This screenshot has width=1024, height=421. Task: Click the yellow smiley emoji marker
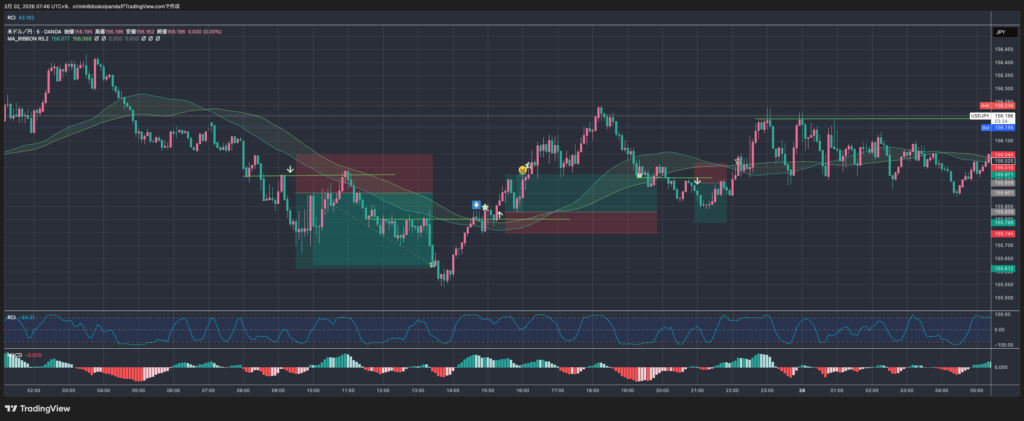coord(522,170)
